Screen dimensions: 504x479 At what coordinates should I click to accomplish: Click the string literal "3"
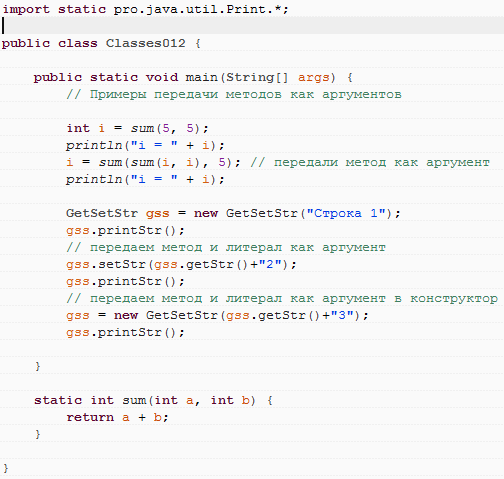click(x=342, y=315)
